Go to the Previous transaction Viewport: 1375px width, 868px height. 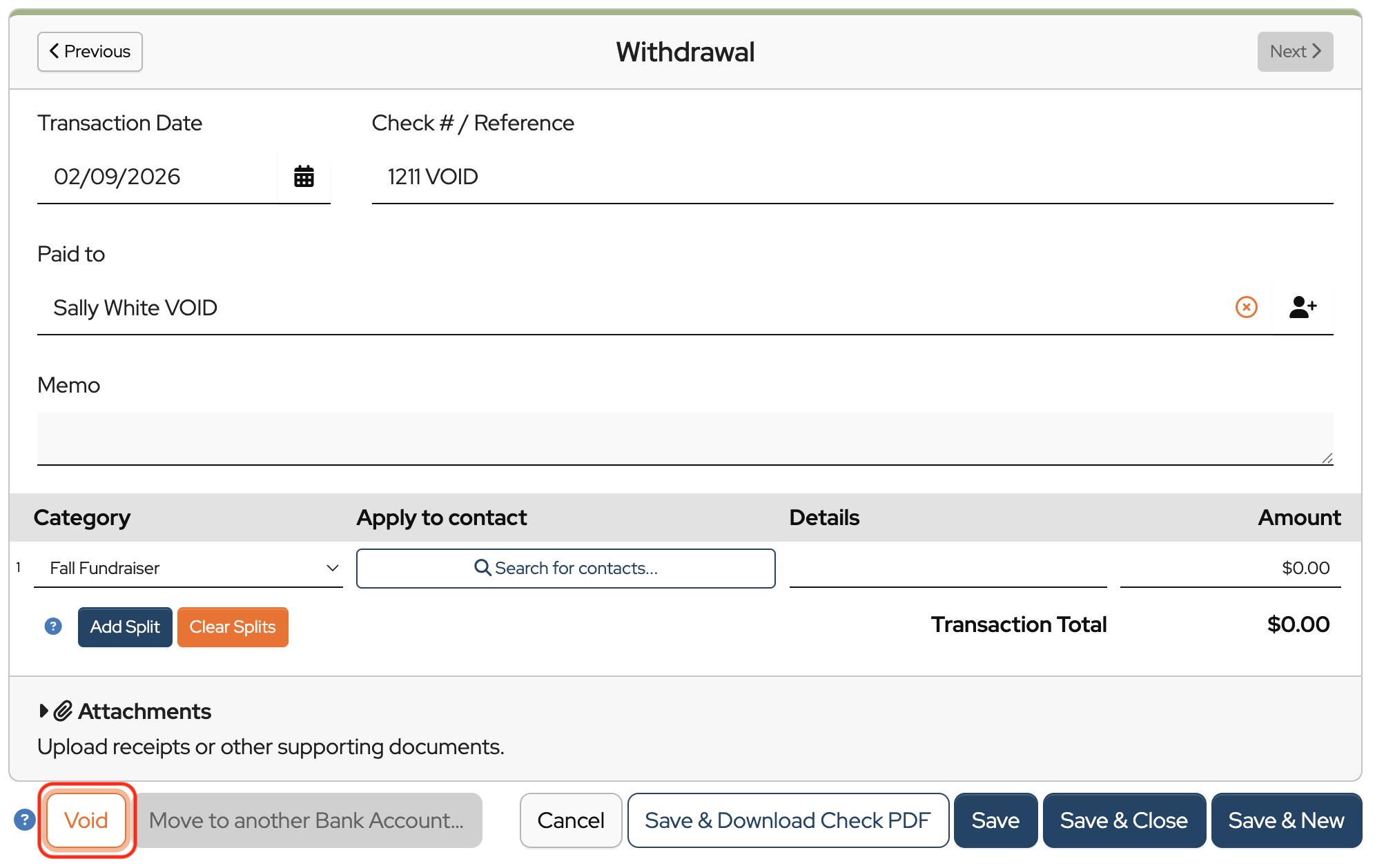[x=90, y=52]
